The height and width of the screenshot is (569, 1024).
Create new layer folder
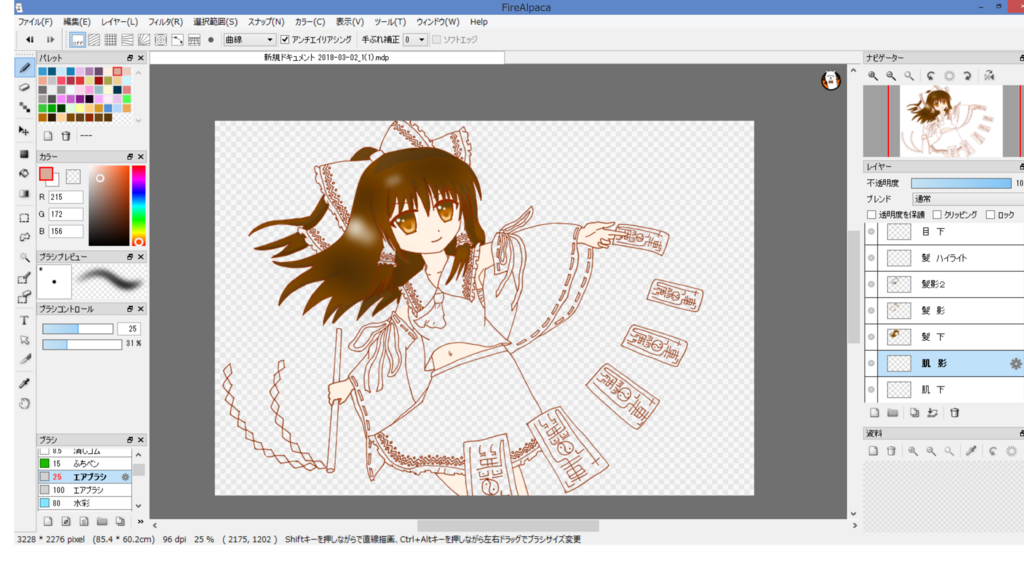coord(893,413)
